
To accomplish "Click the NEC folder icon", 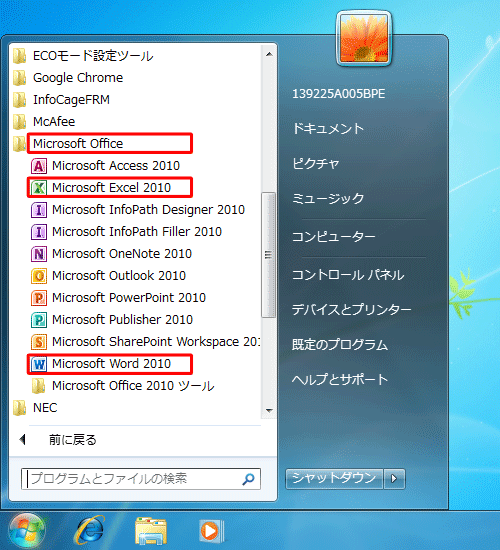I will tap(20, 408).
